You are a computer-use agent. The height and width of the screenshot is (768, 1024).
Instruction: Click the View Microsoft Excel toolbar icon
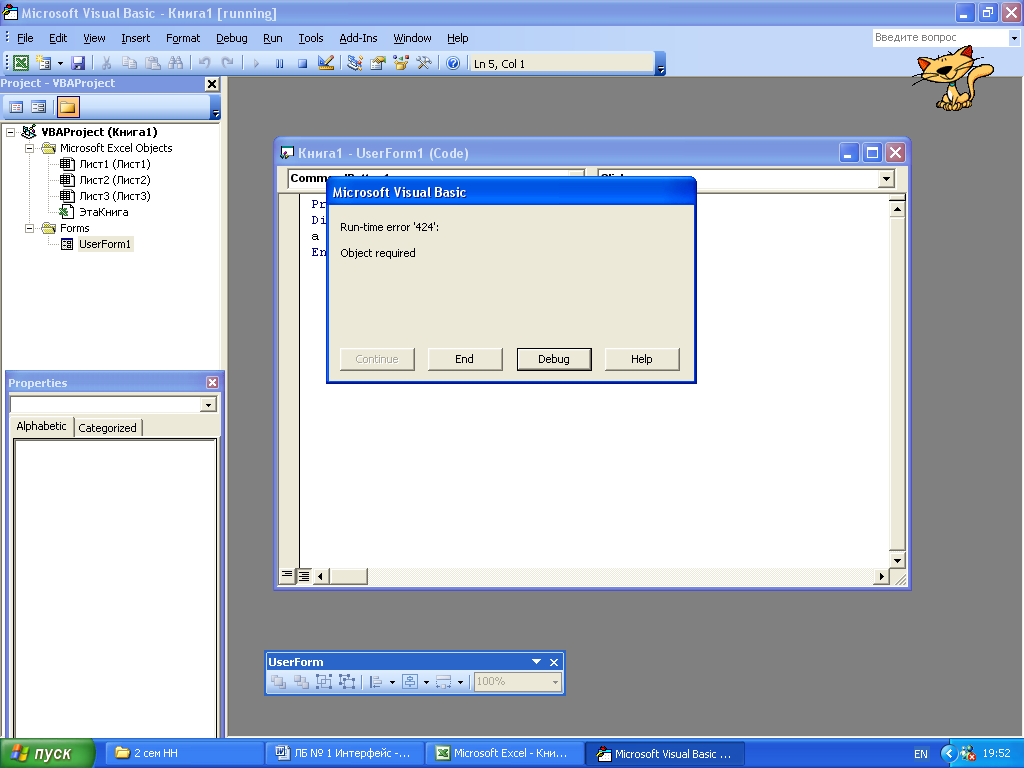tap(21, 63)
